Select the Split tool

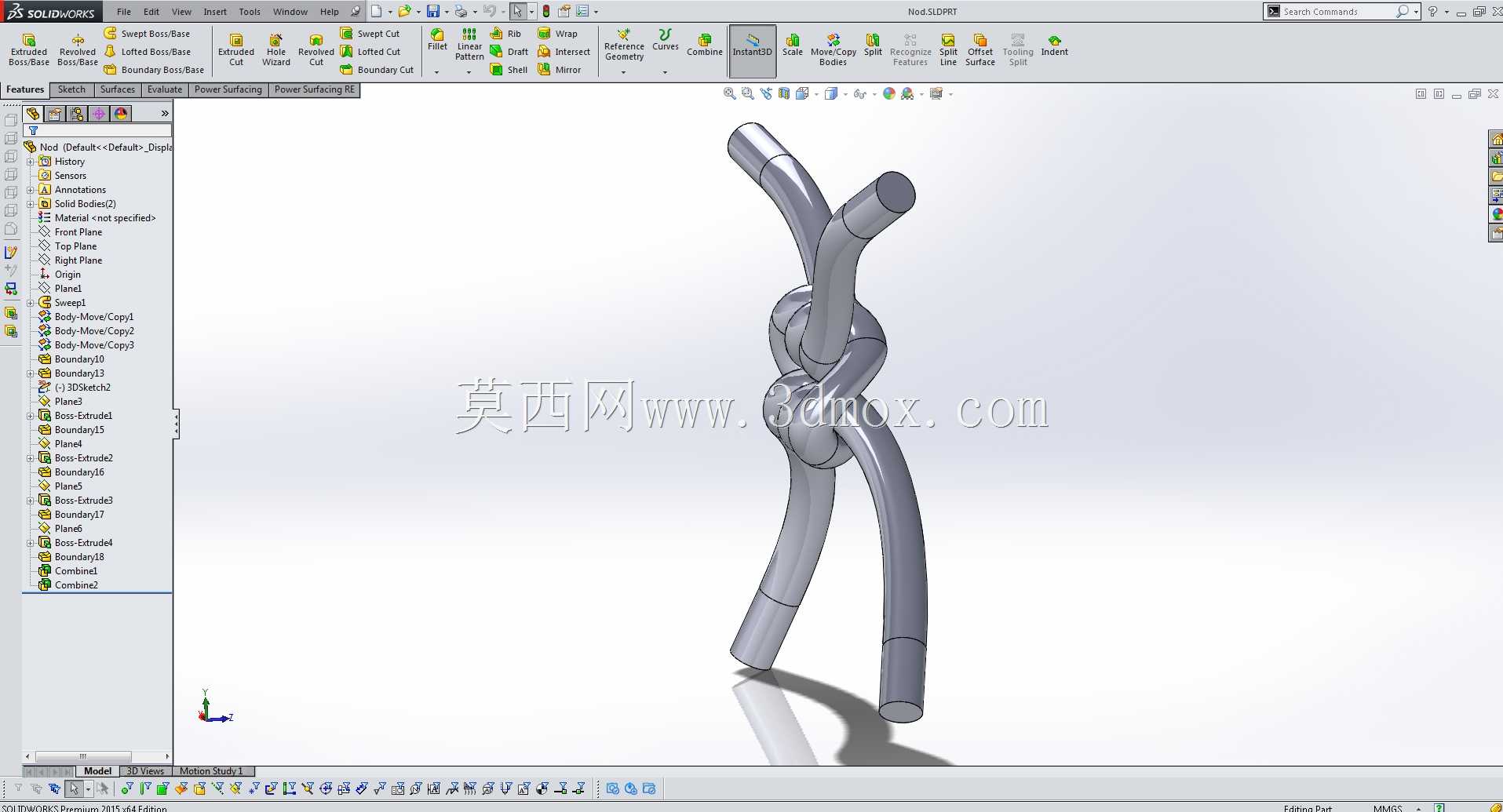[873, 45]
